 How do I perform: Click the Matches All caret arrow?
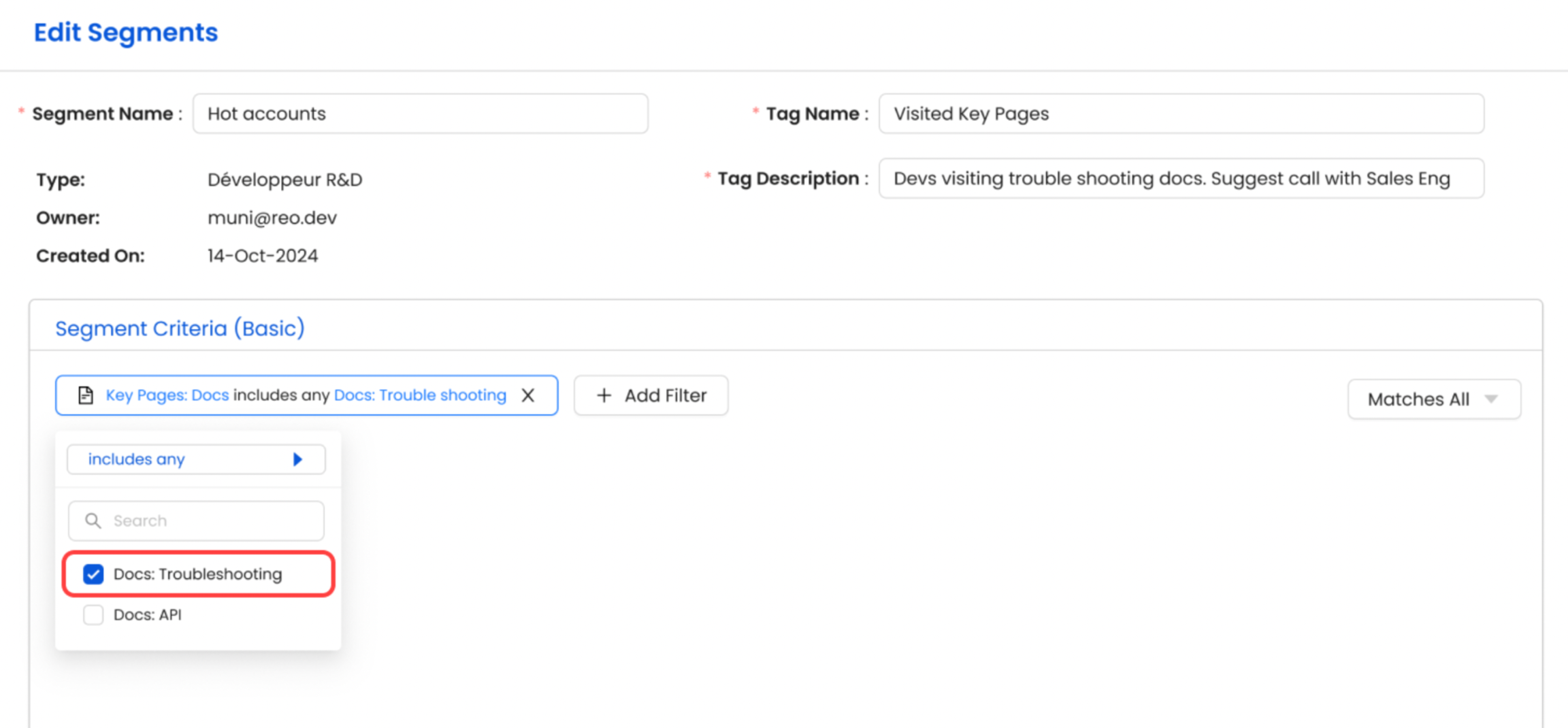pyautogui.click(x=1490, y=399)
